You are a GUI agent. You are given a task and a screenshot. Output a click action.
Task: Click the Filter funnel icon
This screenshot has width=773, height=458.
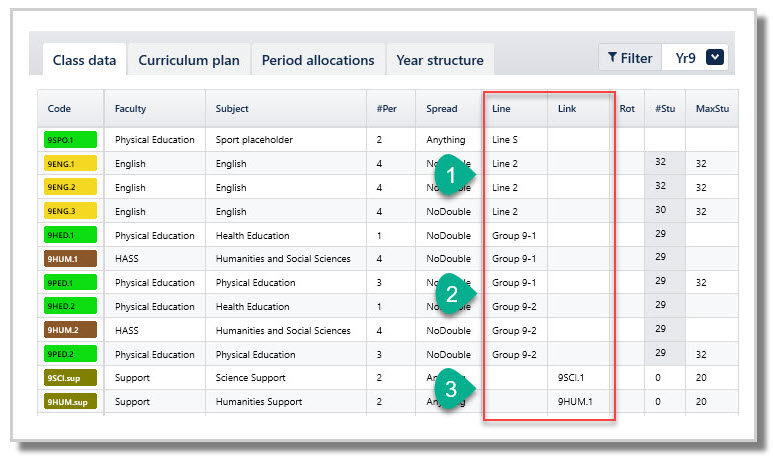point(612,58)
